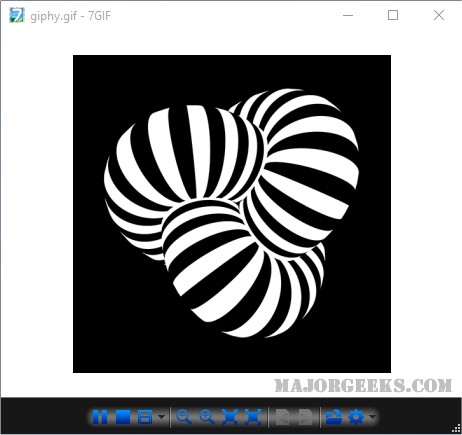Expand the settings dropdown arrow
The image size is (462, 435).
tap(372, 417)
